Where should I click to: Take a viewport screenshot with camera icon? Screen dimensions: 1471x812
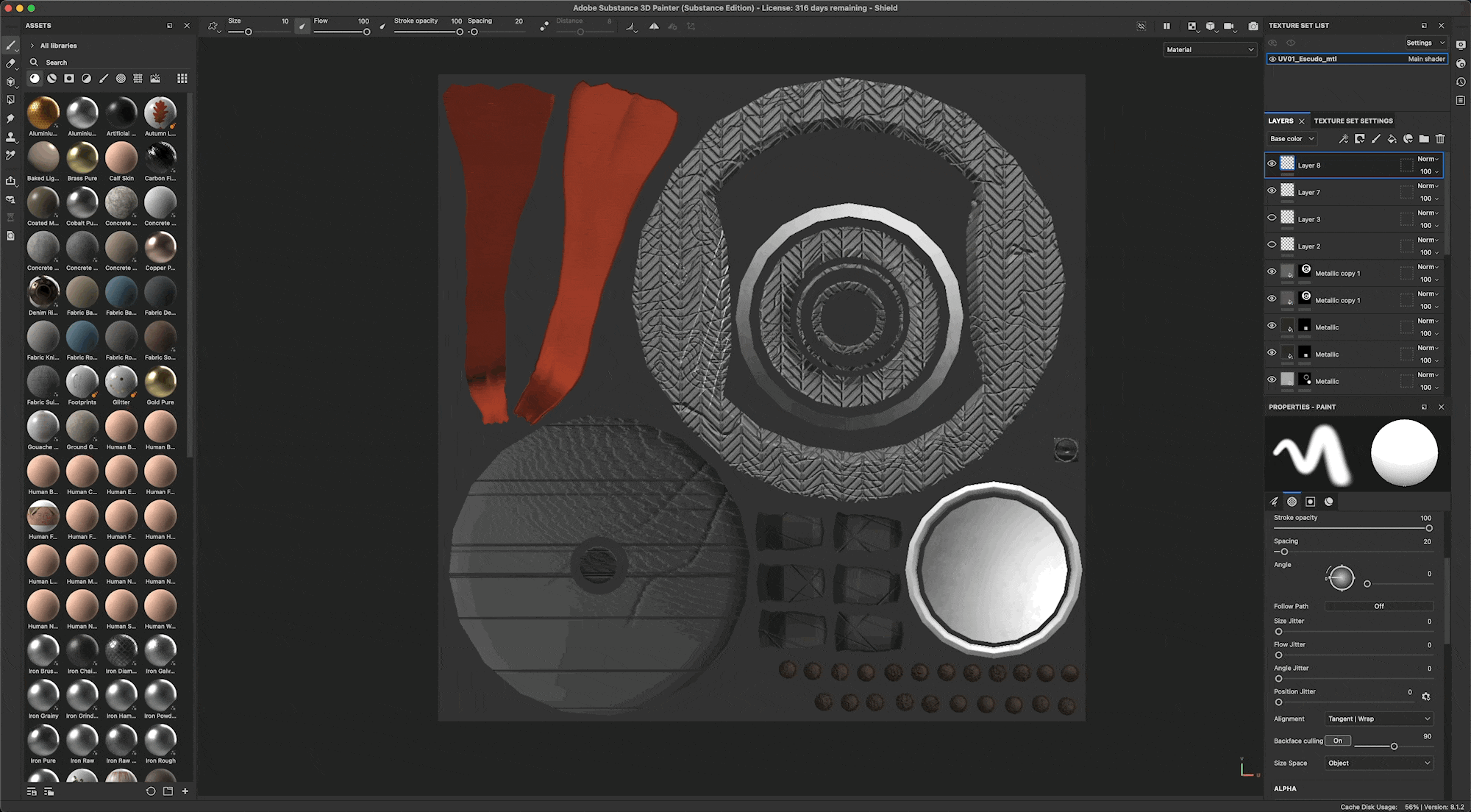pyautogui.click(x=1253, y=26)
